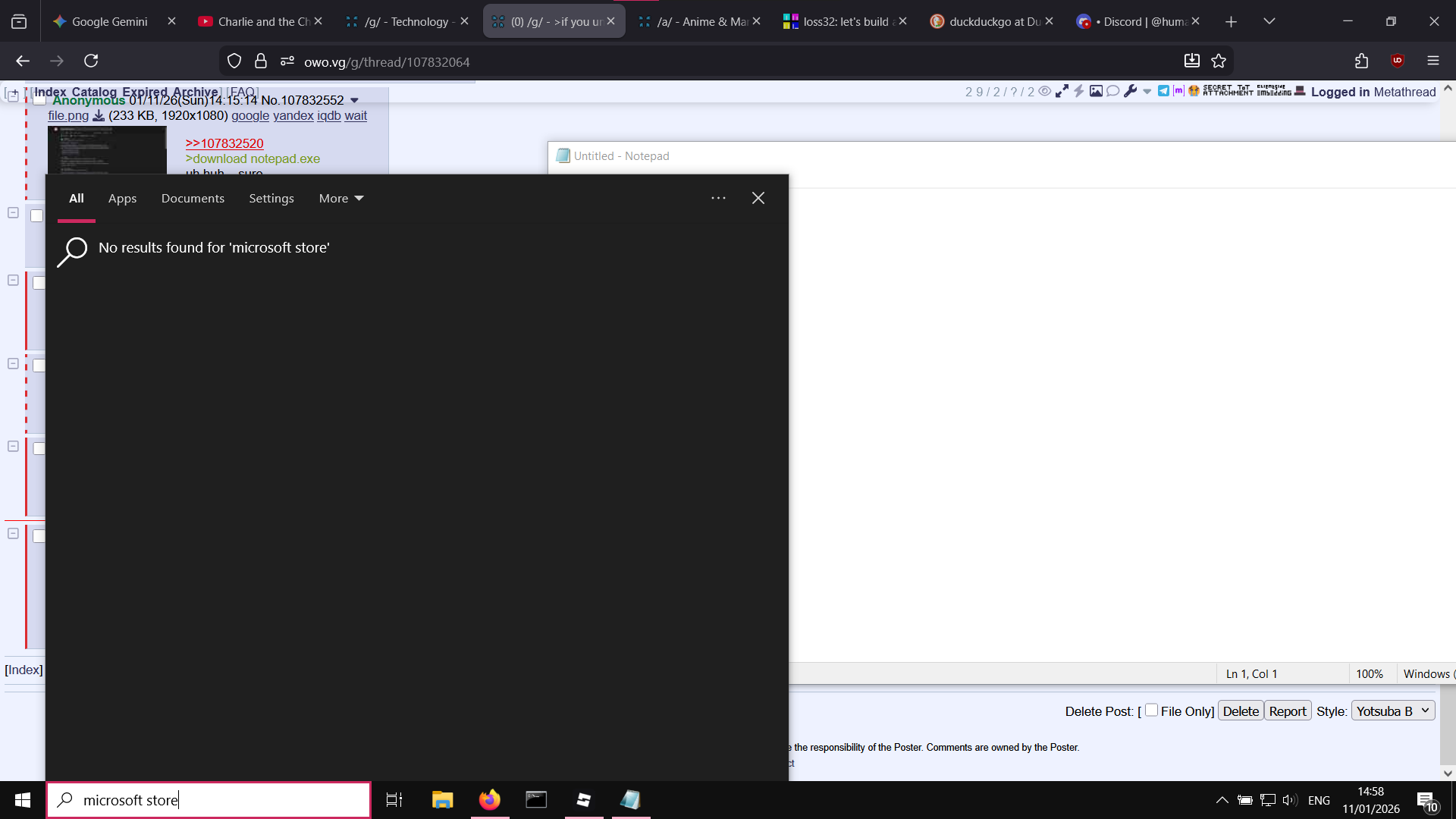
Task: Click the uBlock Origin extension icon
Action: point(1398,61)
